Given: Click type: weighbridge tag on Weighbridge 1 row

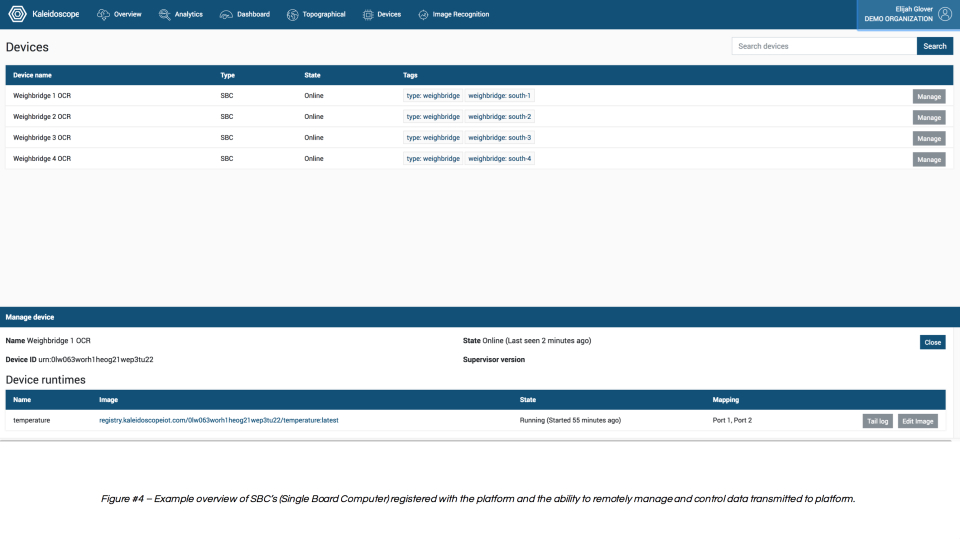Looking at the screenshot, I should (433, 96).
